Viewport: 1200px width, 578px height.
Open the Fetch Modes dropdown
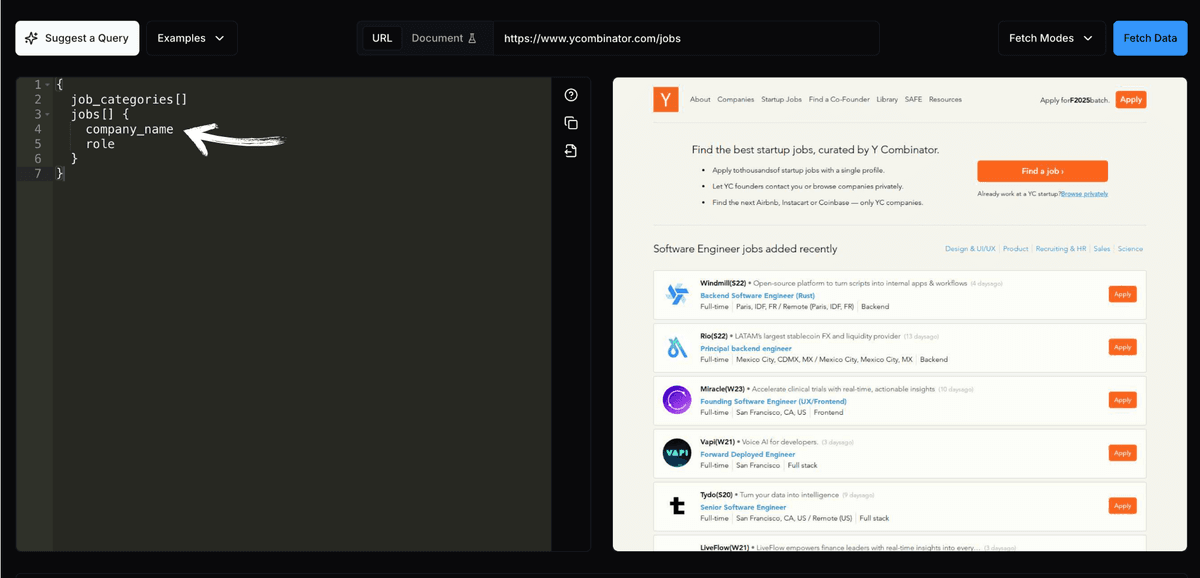(x=1052, y=38)
